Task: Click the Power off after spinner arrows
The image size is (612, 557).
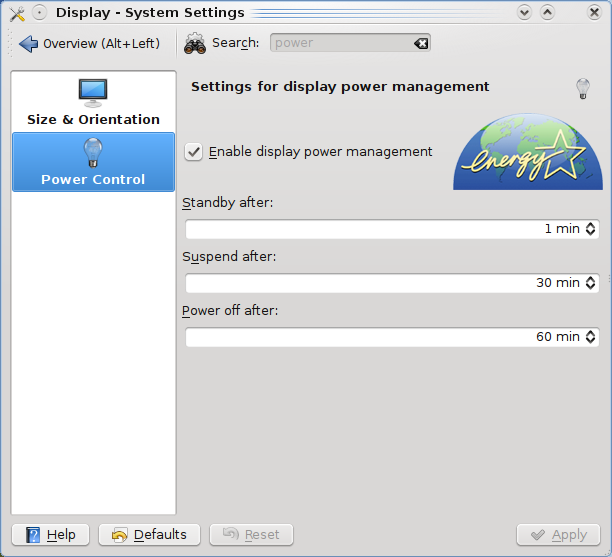Action: [x=590, y=337]
